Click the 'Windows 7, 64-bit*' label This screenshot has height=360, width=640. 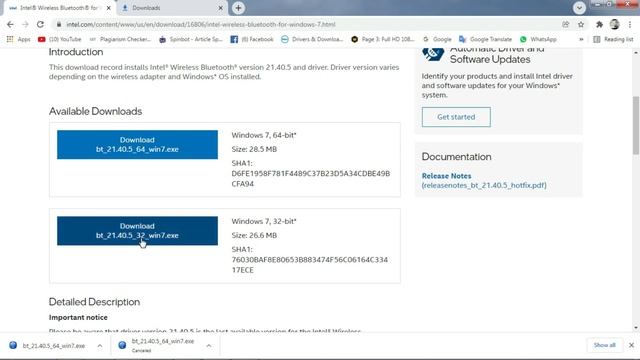(x=264, y=135)
